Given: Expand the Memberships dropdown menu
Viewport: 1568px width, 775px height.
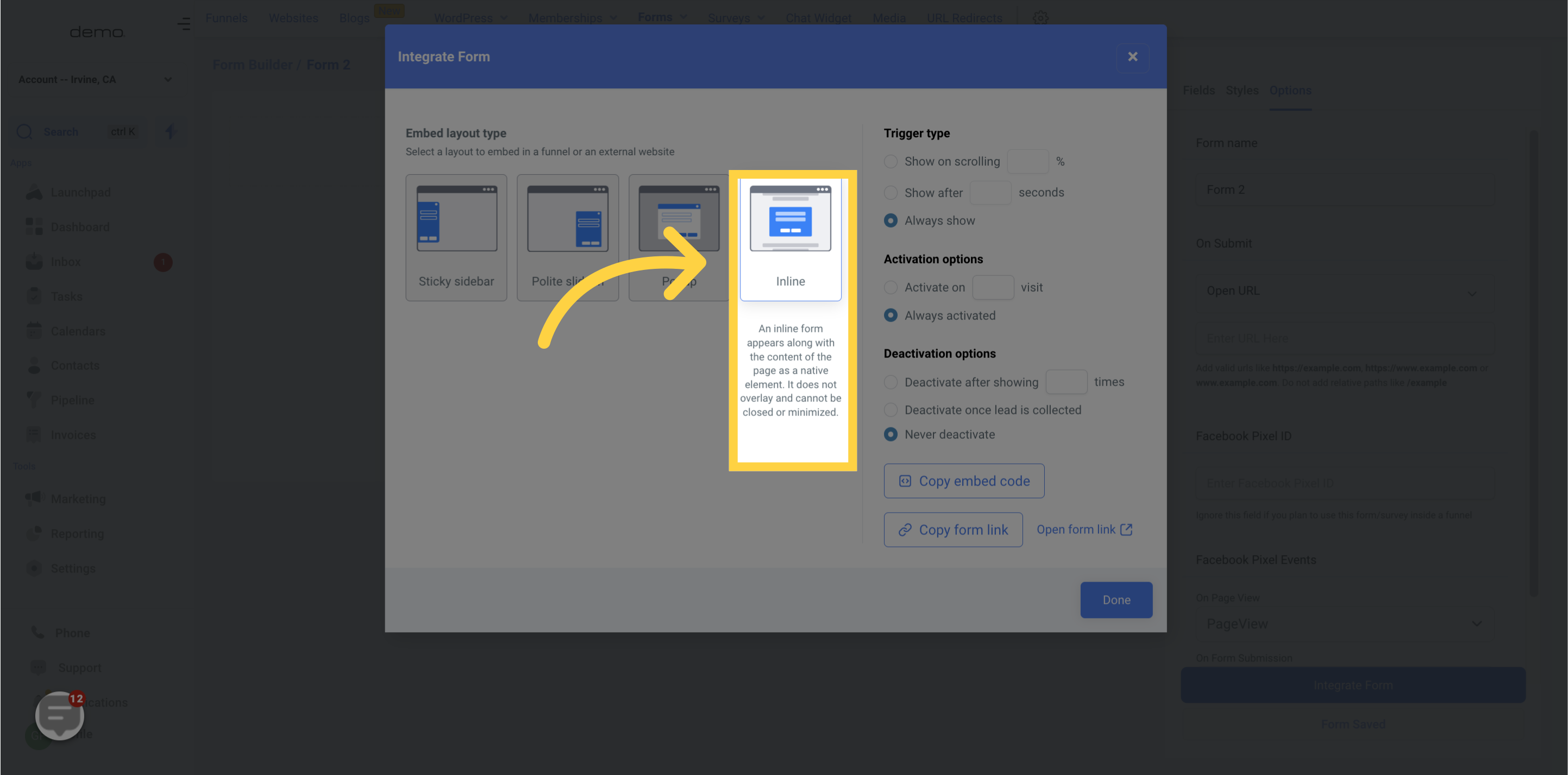Looking at the screenshot, I should (572, 17).
